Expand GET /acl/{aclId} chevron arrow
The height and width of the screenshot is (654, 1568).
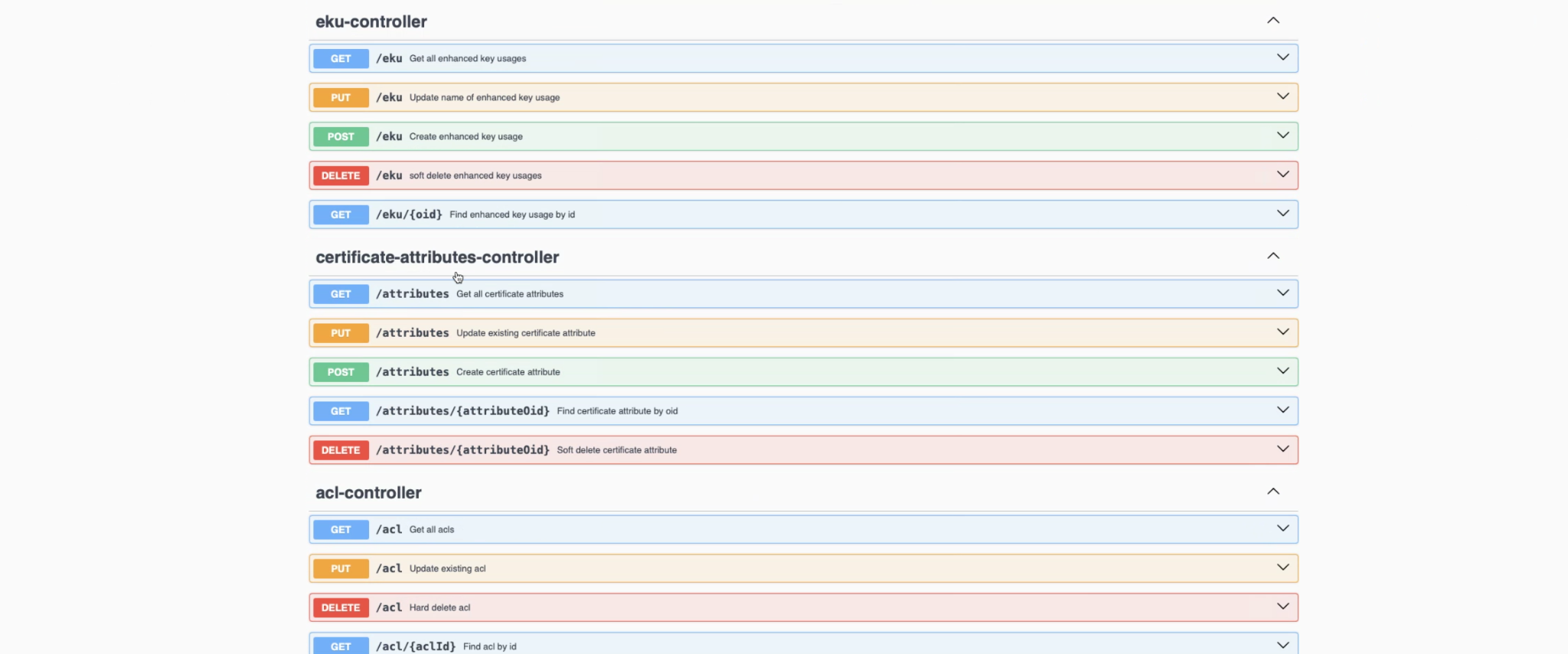pos(1282,646)
